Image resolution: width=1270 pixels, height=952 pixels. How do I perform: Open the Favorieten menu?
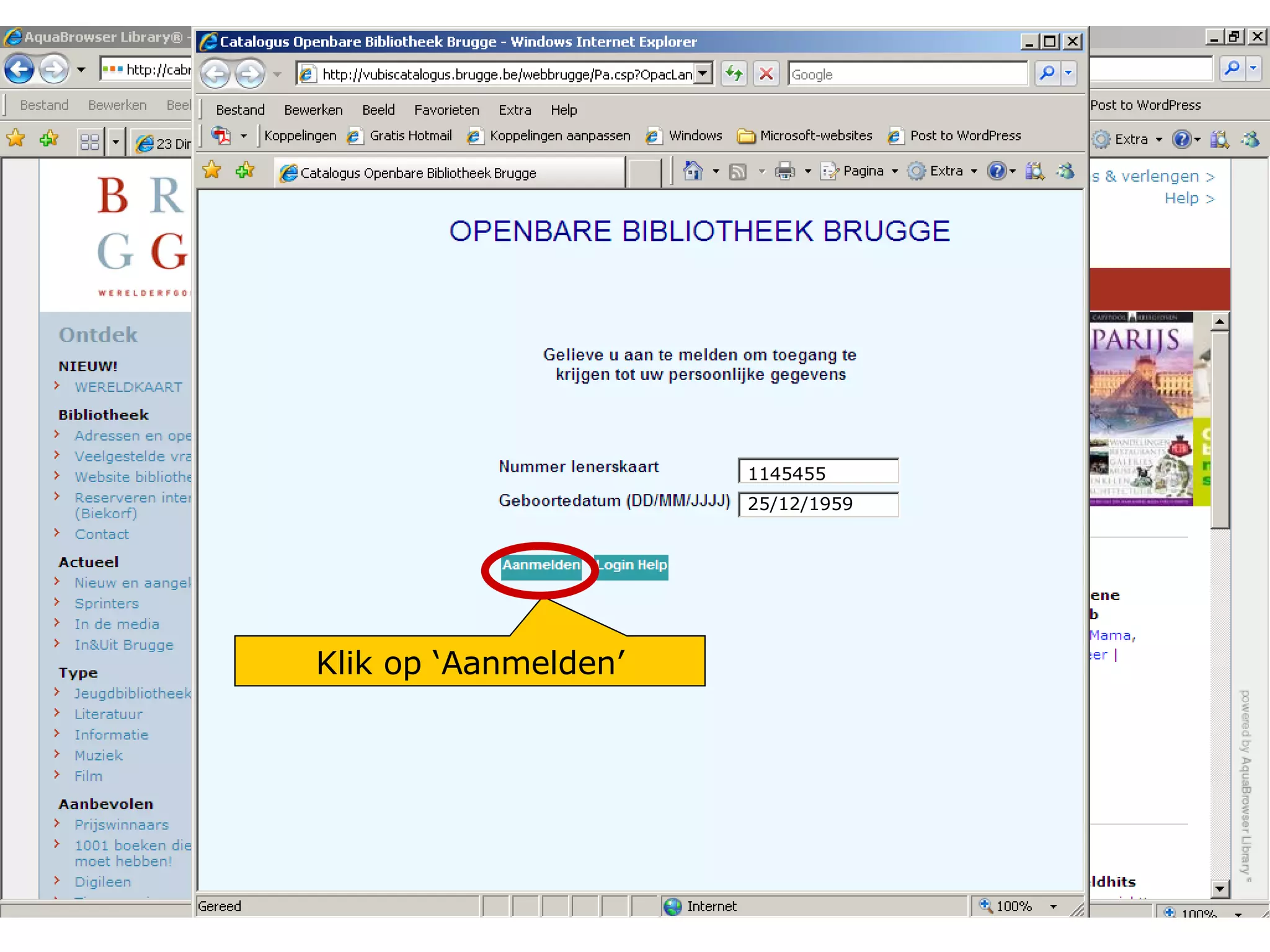click(x=446, y=110)
